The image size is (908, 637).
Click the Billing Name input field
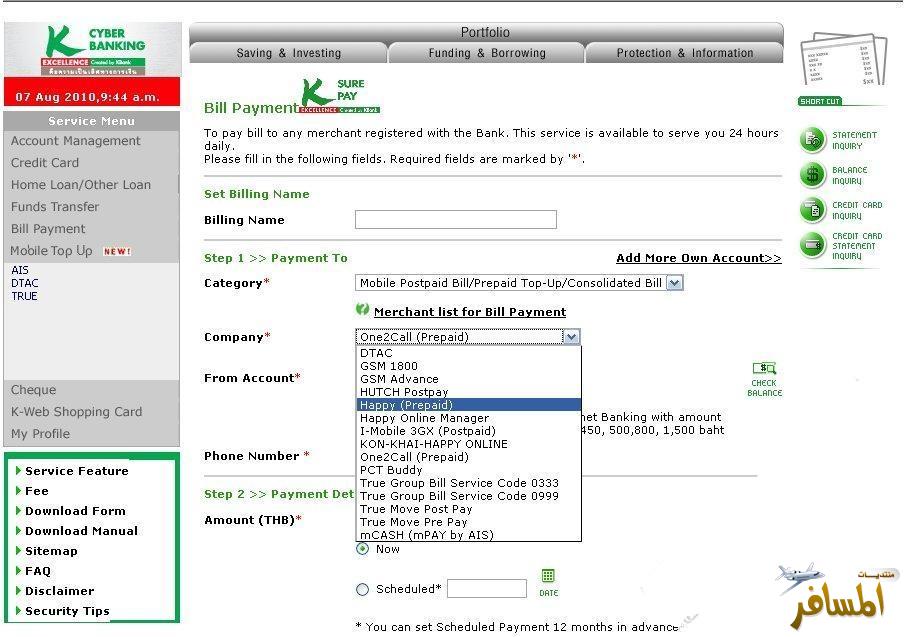[x=456, y=219]
